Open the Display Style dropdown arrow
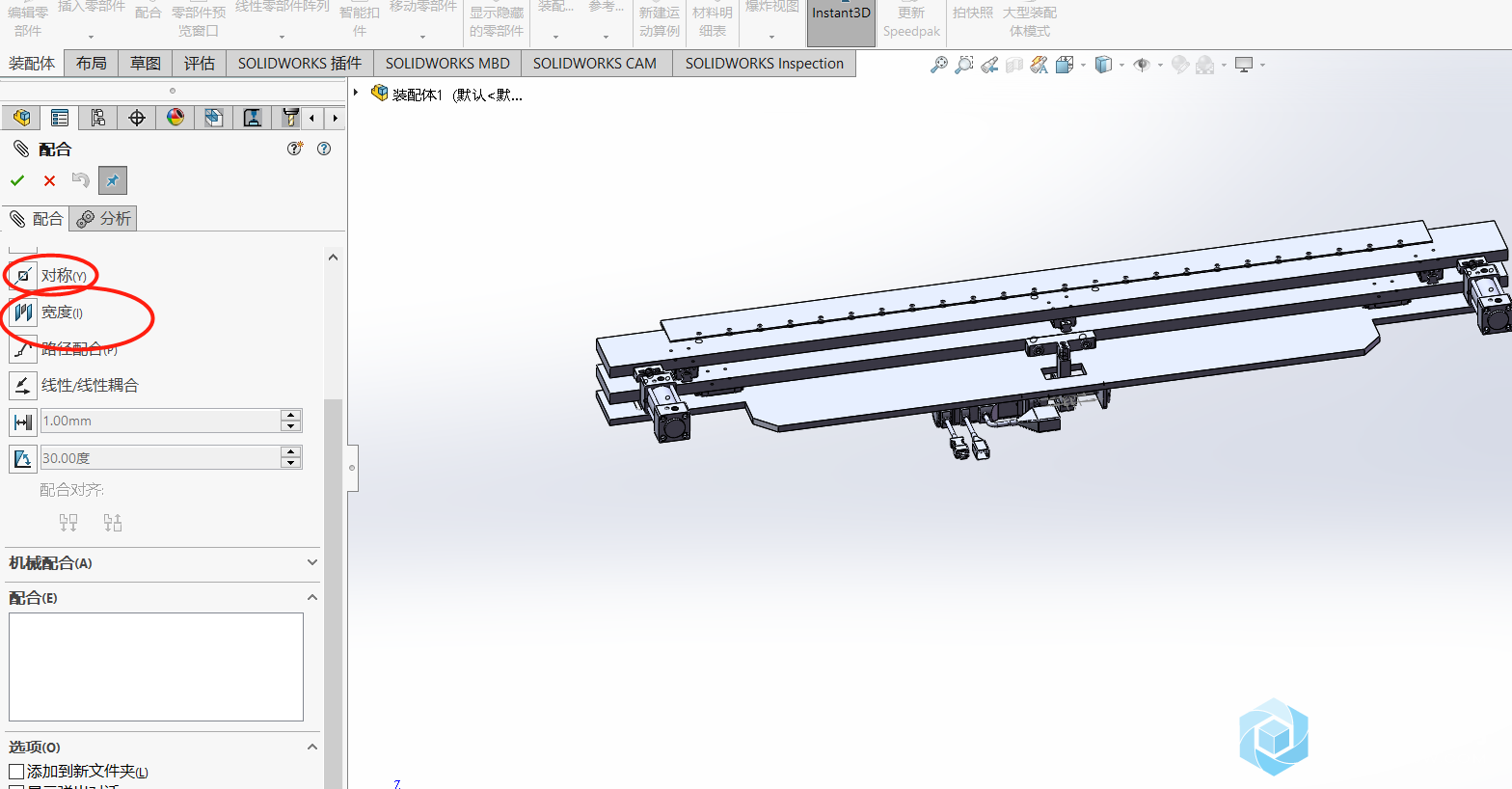 point(1121,66)
